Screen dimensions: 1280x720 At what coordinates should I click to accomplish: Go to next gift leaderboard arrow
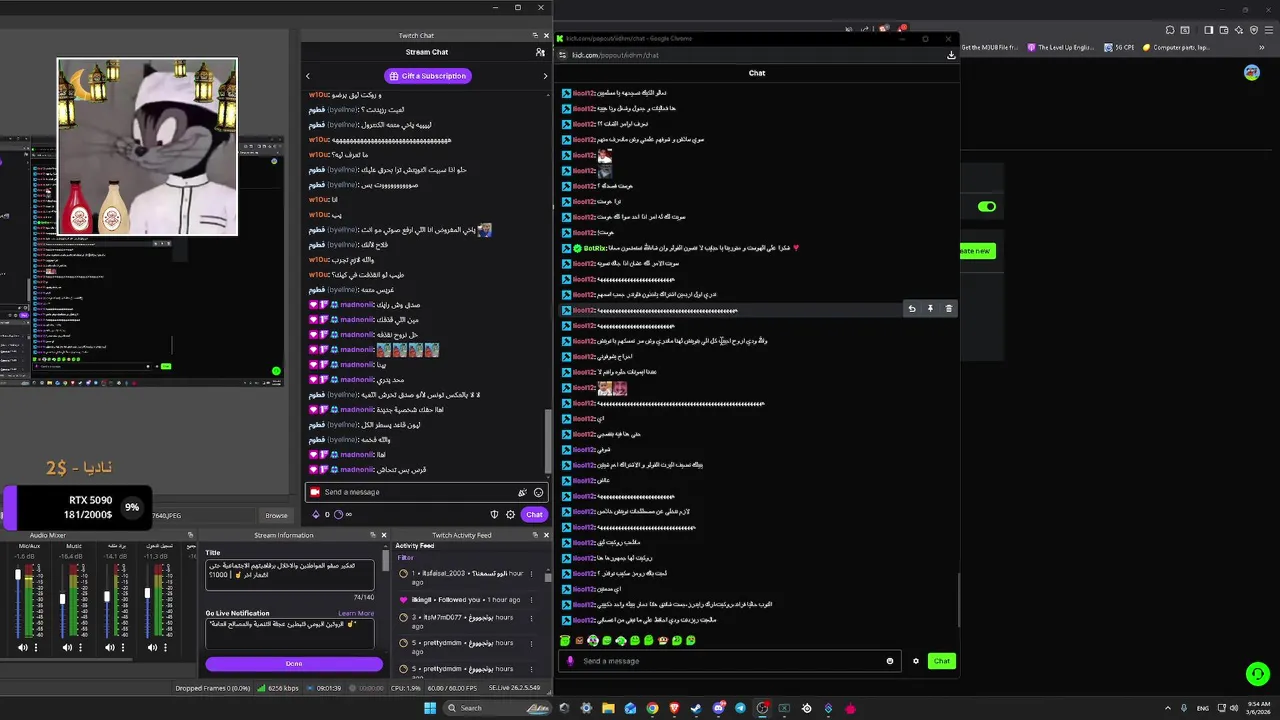(x=545, y=76)
